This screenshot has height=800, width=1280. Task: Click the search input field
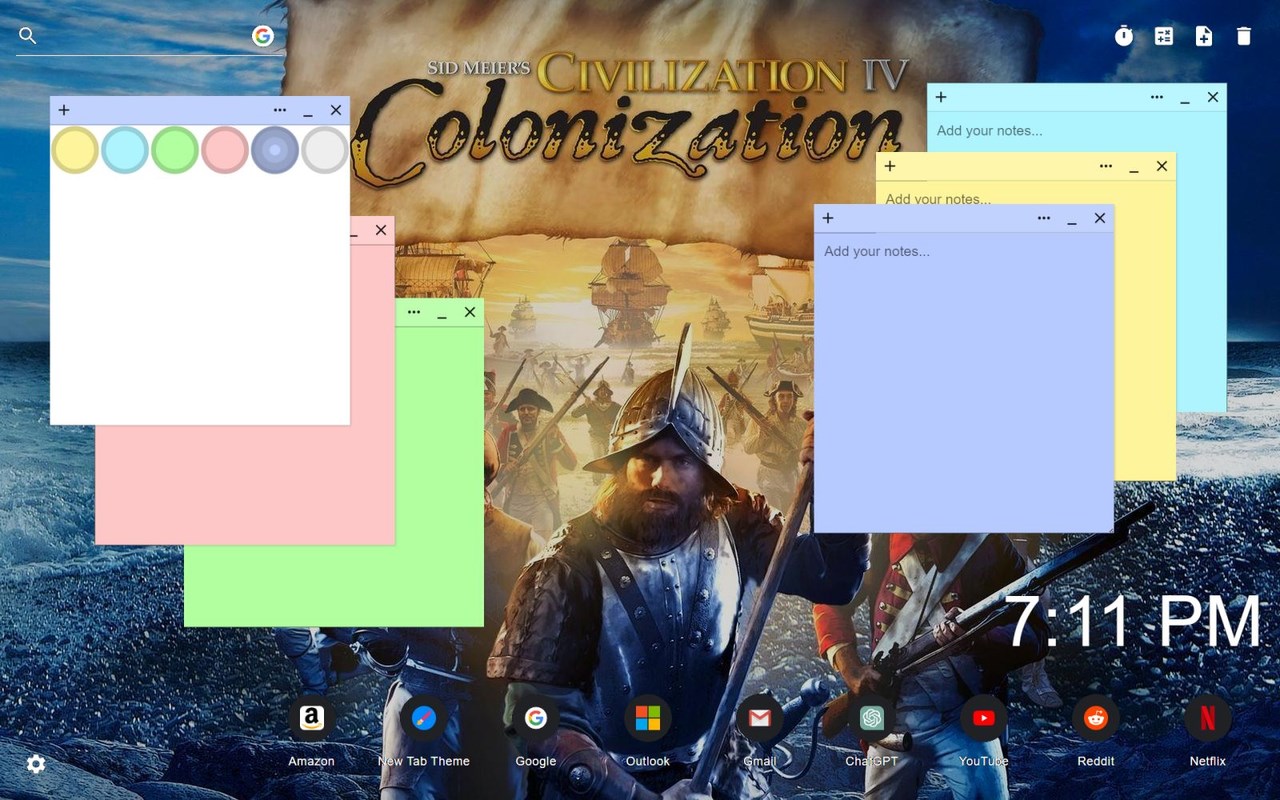144,36
